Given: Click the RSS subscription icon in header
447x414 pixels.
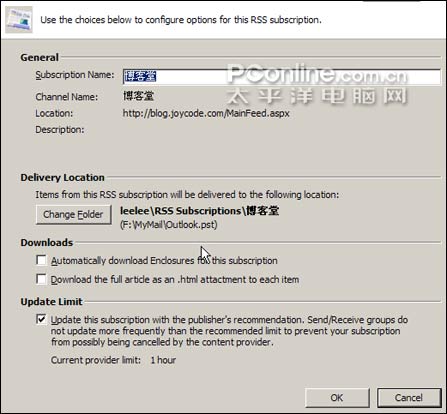Looking at the screenshot, I should click(x=19, y=19).
